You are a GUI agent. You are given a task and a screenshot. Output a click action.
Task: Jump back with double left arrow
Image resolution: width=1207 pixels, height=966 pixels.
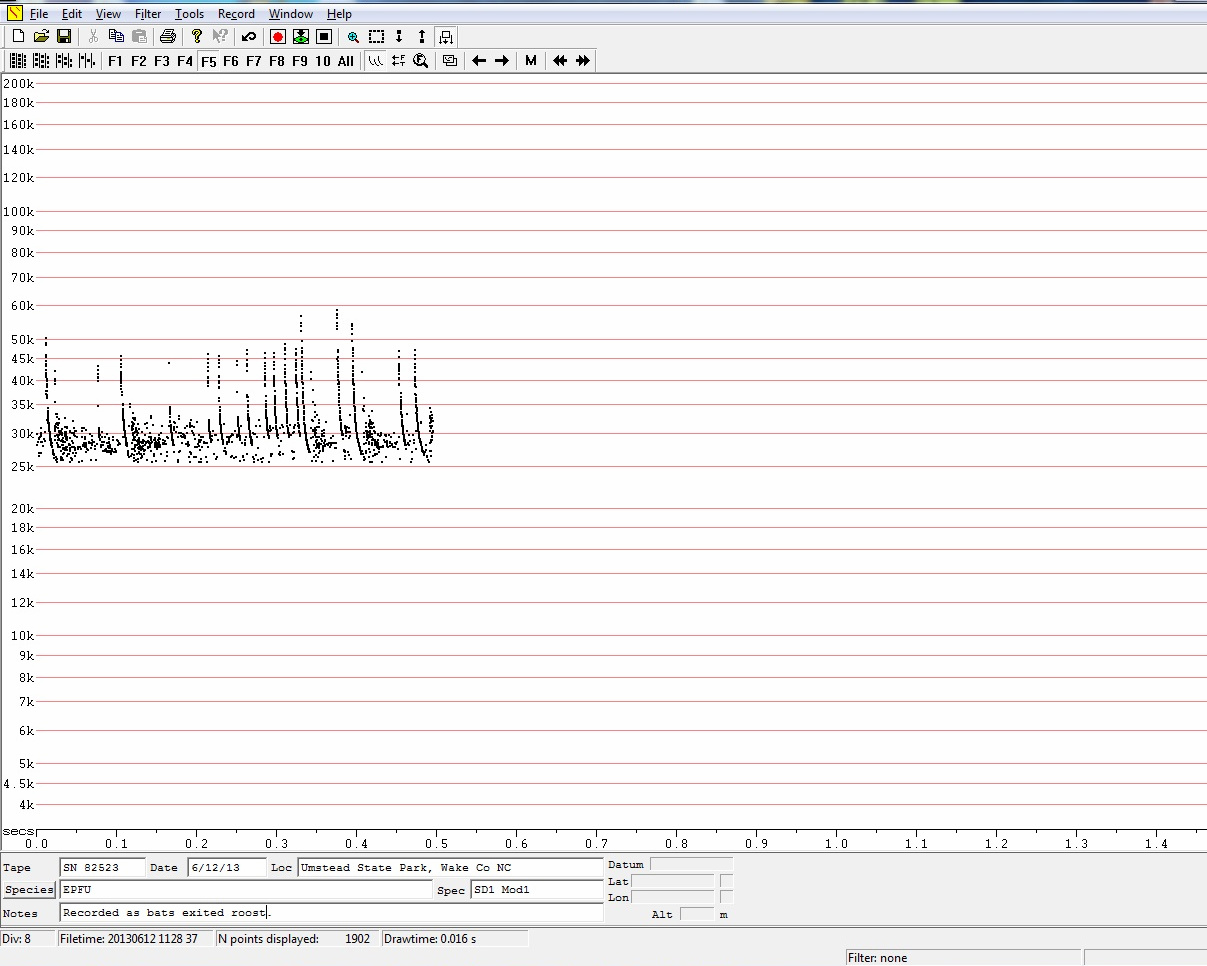click(x=560, y=61)
